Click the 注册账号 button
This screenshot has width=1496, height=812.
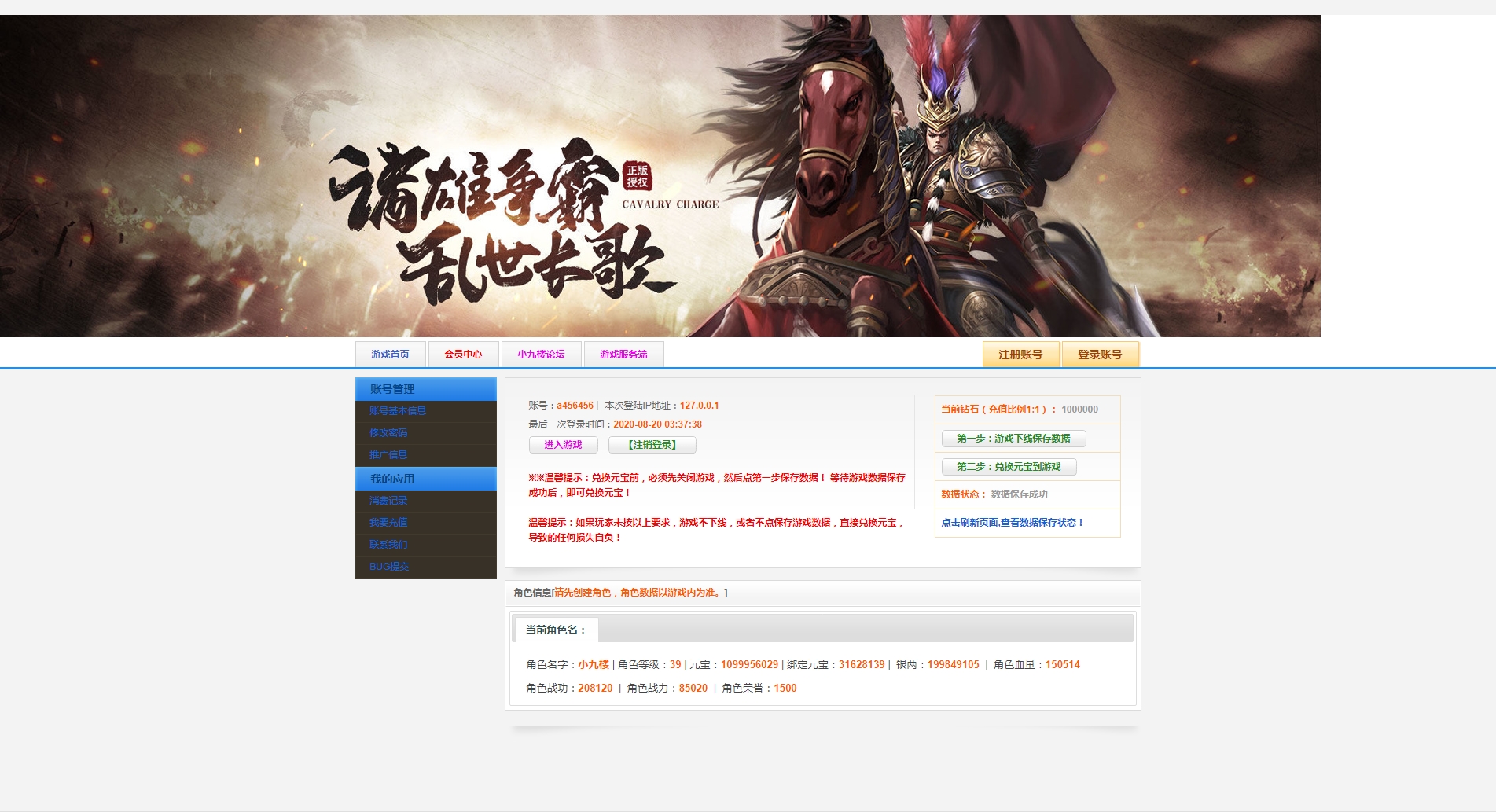[1021, 355]
